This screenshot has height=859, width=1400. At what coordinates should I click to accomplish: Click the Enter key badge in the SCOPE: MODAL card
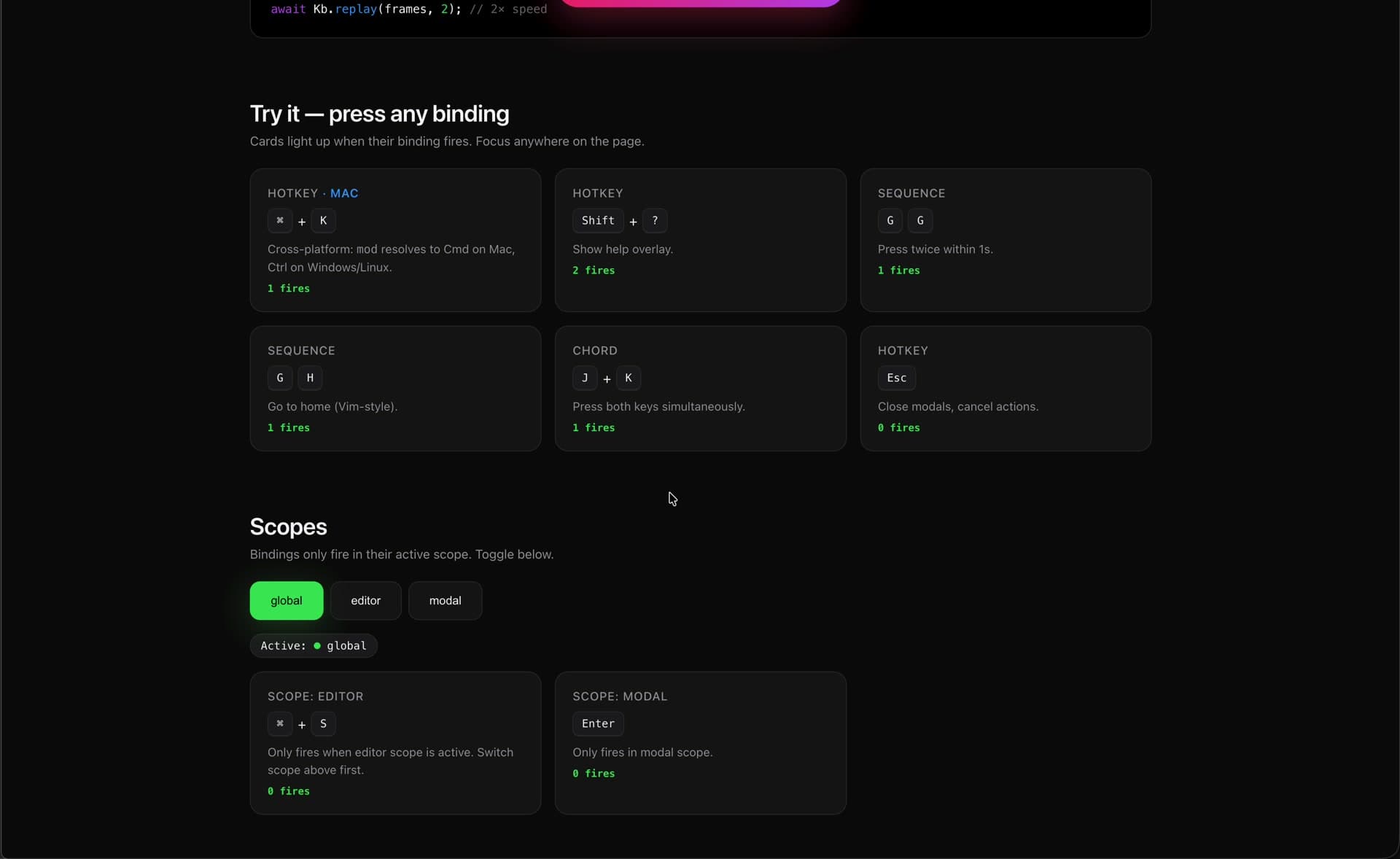(x=597, y=724)
